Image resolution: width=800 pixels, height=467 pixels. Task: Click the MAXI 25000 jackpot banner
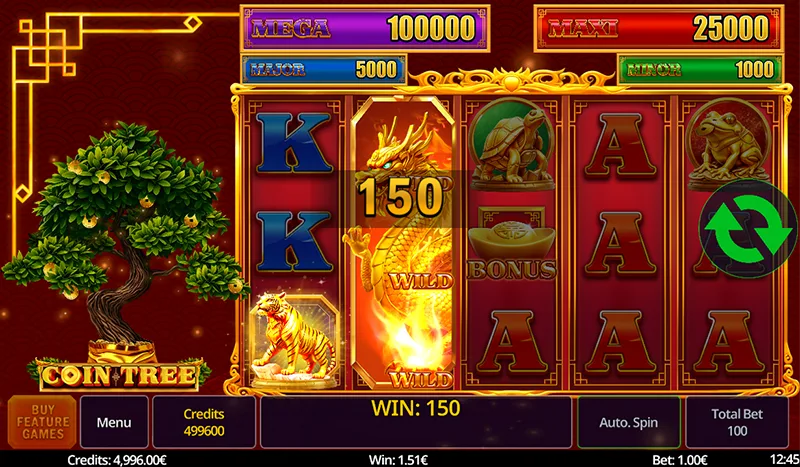pyautogui.click(x=659, y=28)
